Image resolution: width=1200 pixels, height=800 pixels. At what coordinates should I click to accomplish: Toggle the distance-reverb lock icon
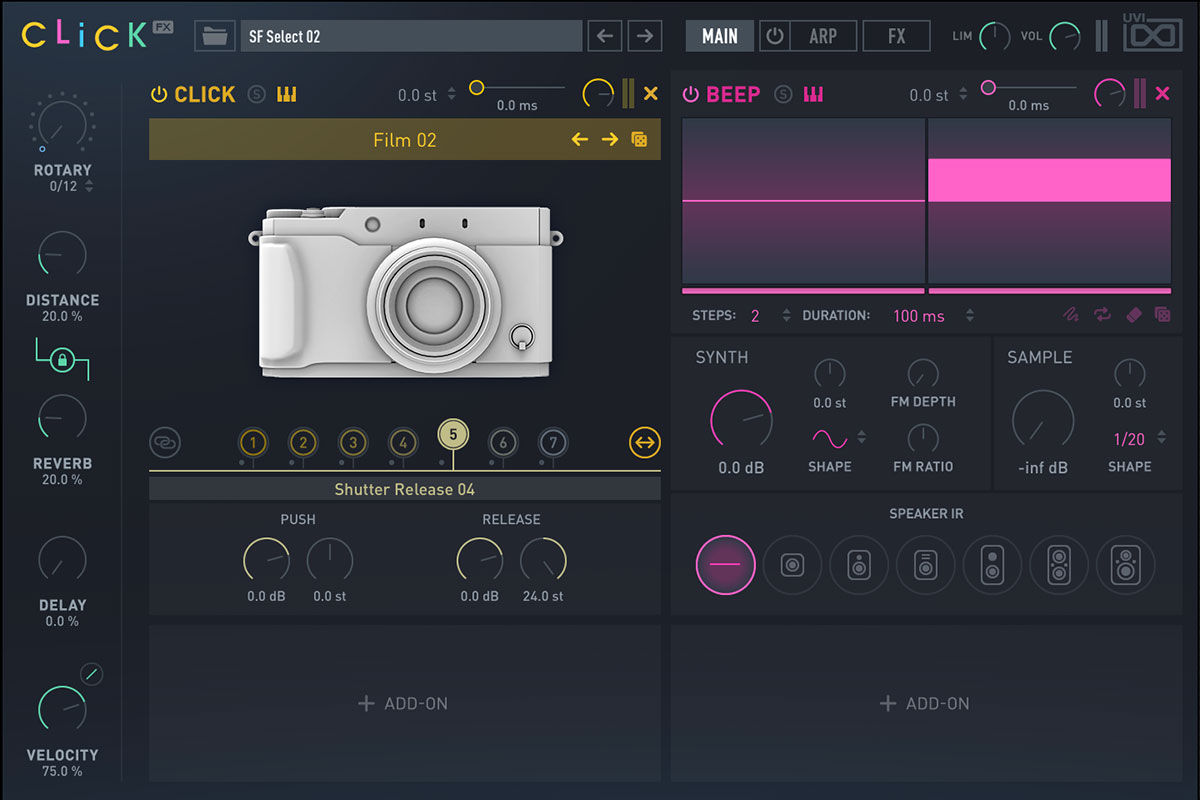(61, 360)
